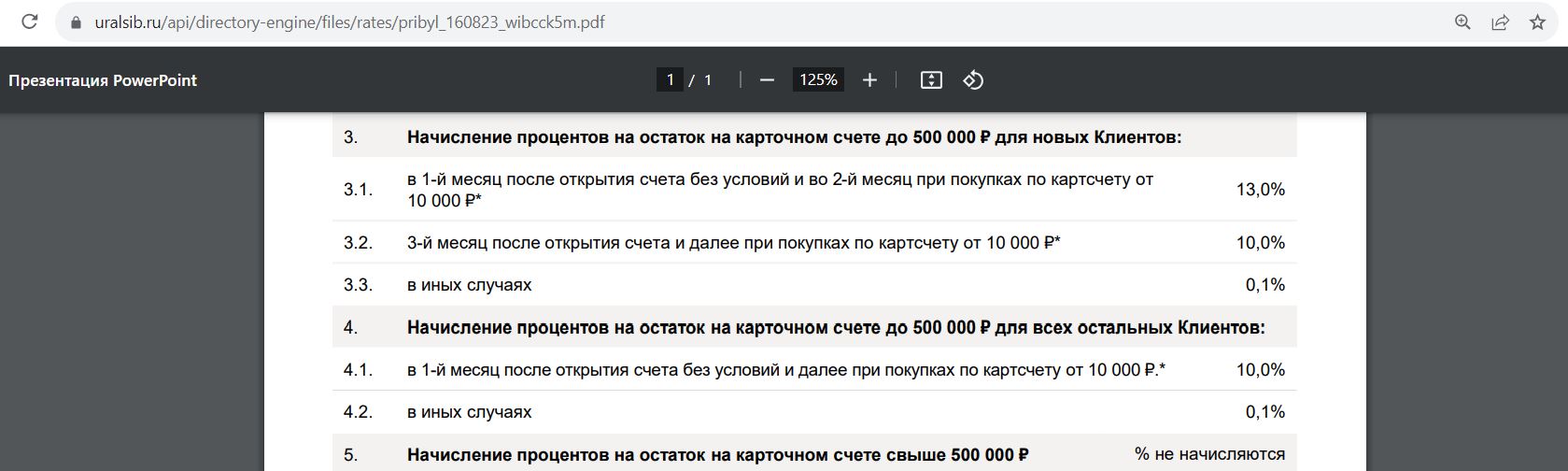
Task: Click the 10,0% value in row 4.1
Action: click(x=1261, y=370)
